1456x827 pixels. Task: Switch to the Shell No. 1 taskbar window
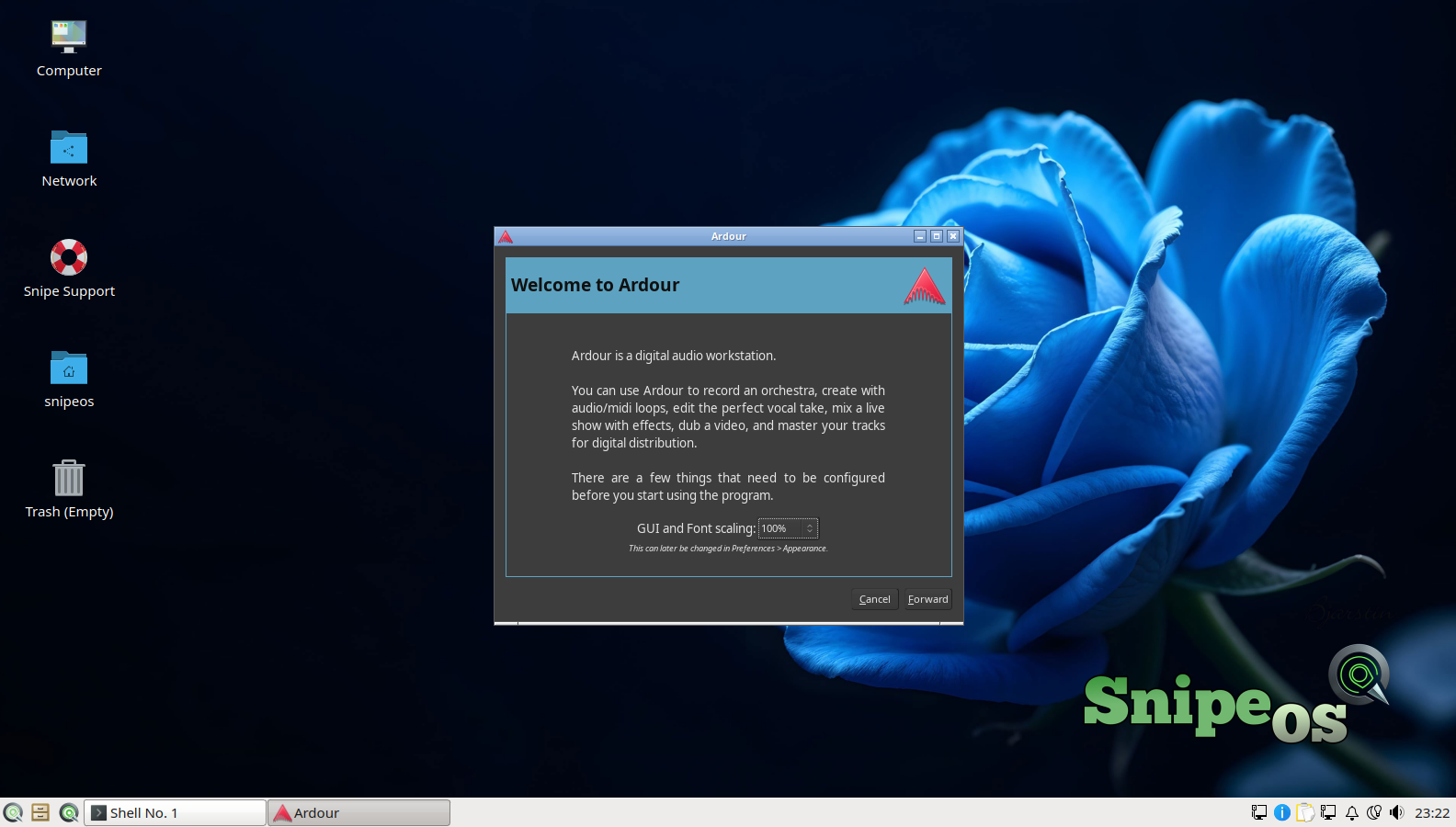coord(176,812)
